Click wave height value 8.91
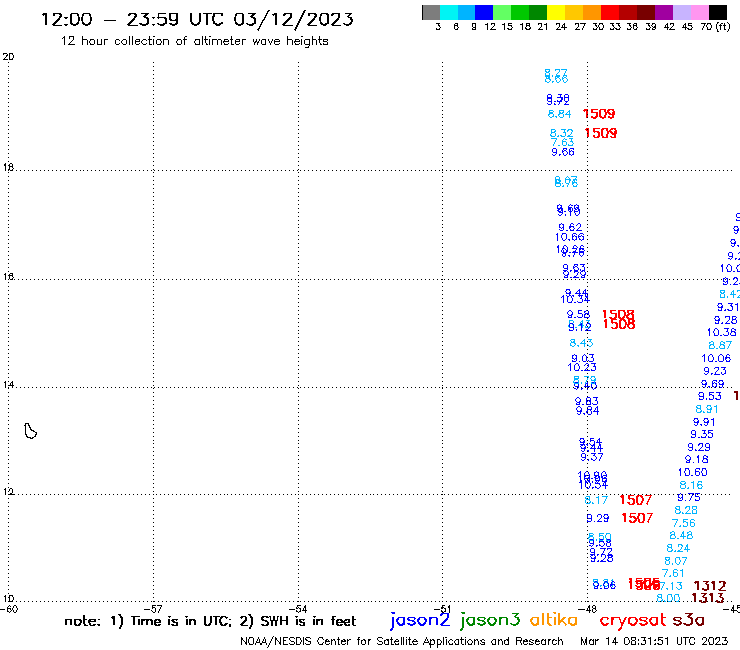This screenshot has width=740, height=650. pyautogui.click(x=707, y=409)
